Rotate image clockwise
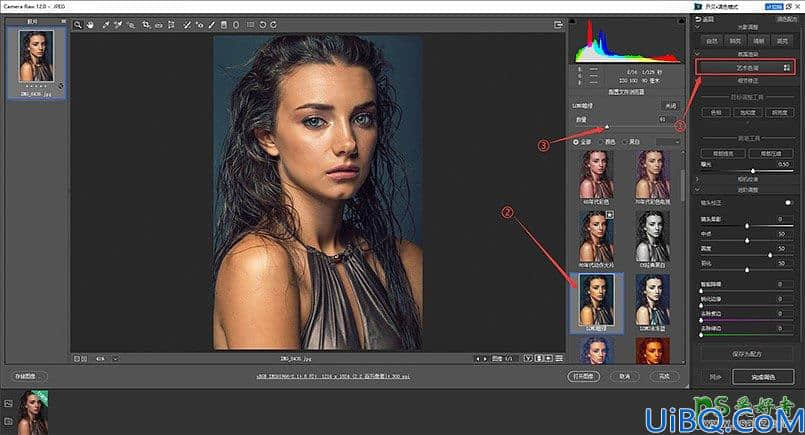The width and height of the screenshot is (805, 435). click(x=274, y=25)
